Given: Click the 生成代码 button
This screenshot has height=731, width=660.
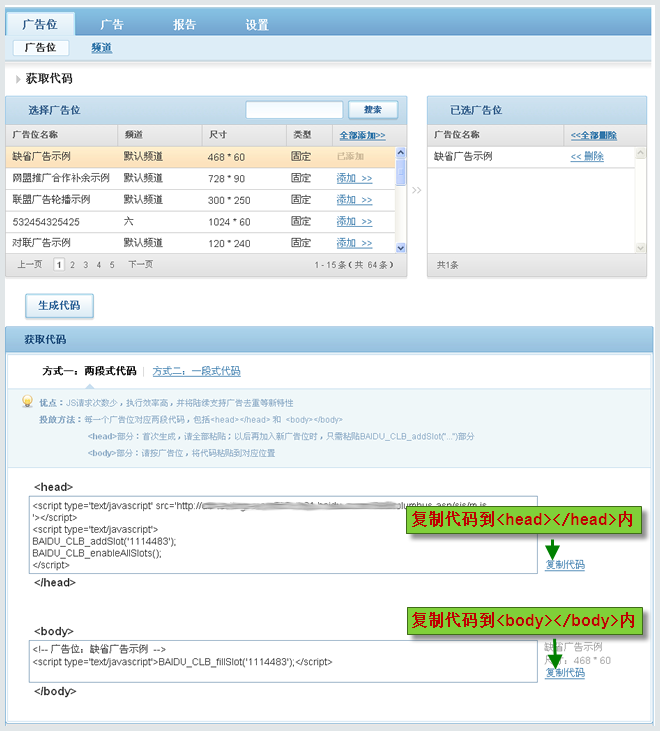Looking at the screenshot, I should pyautogui.click(x=59, y=306).
